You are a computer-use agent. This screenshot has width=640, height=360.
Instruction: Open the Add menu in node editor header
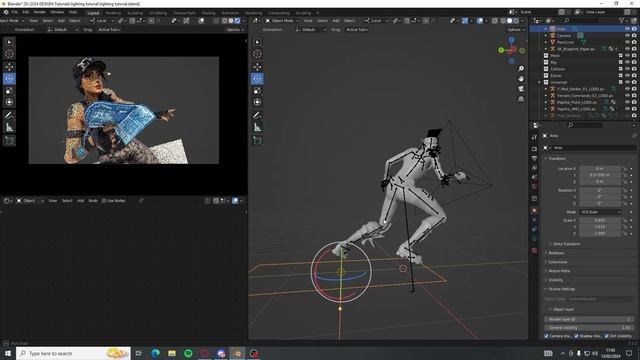click(x=80, y=201)
